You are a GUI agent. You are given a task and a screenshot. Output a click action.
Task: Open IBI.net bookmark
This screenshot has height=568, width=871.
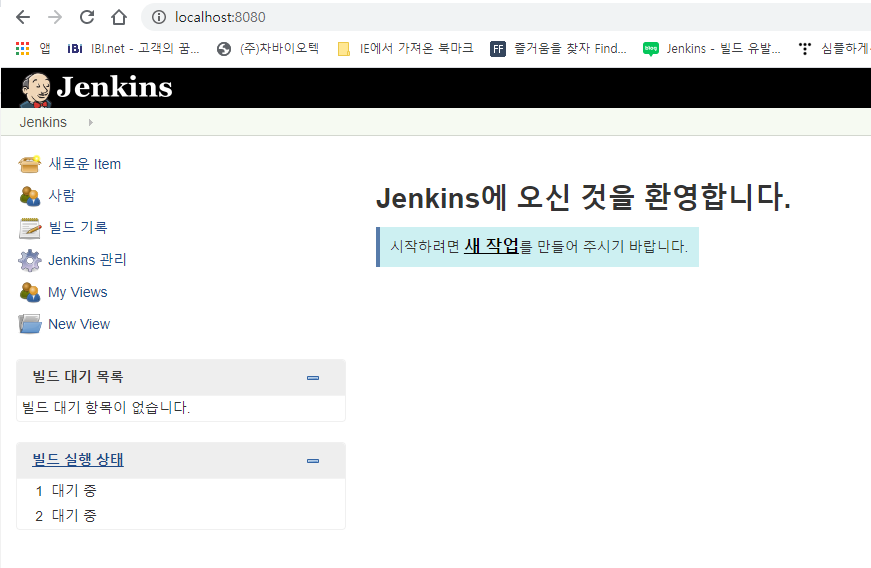click(133, 49)
